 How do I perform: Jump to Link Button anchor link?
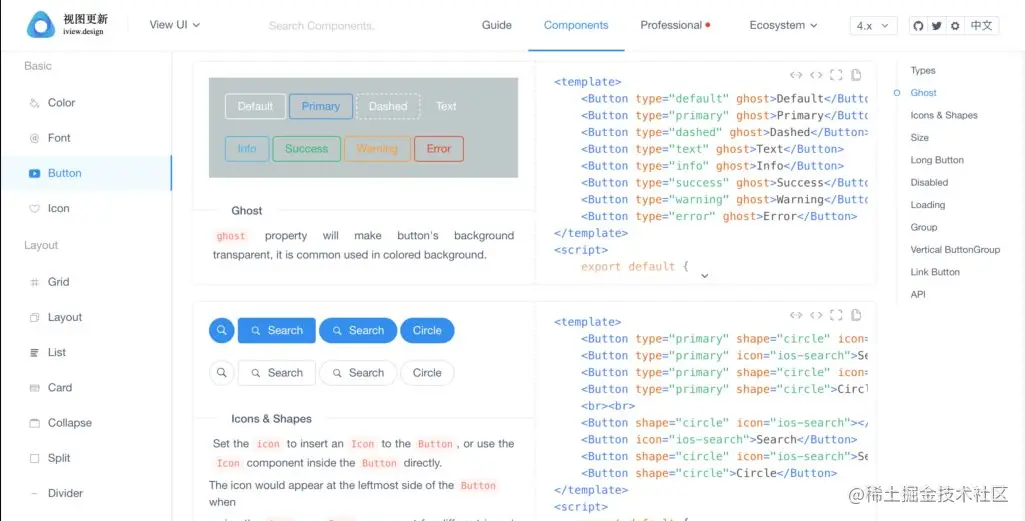click(x=935, y=272)
